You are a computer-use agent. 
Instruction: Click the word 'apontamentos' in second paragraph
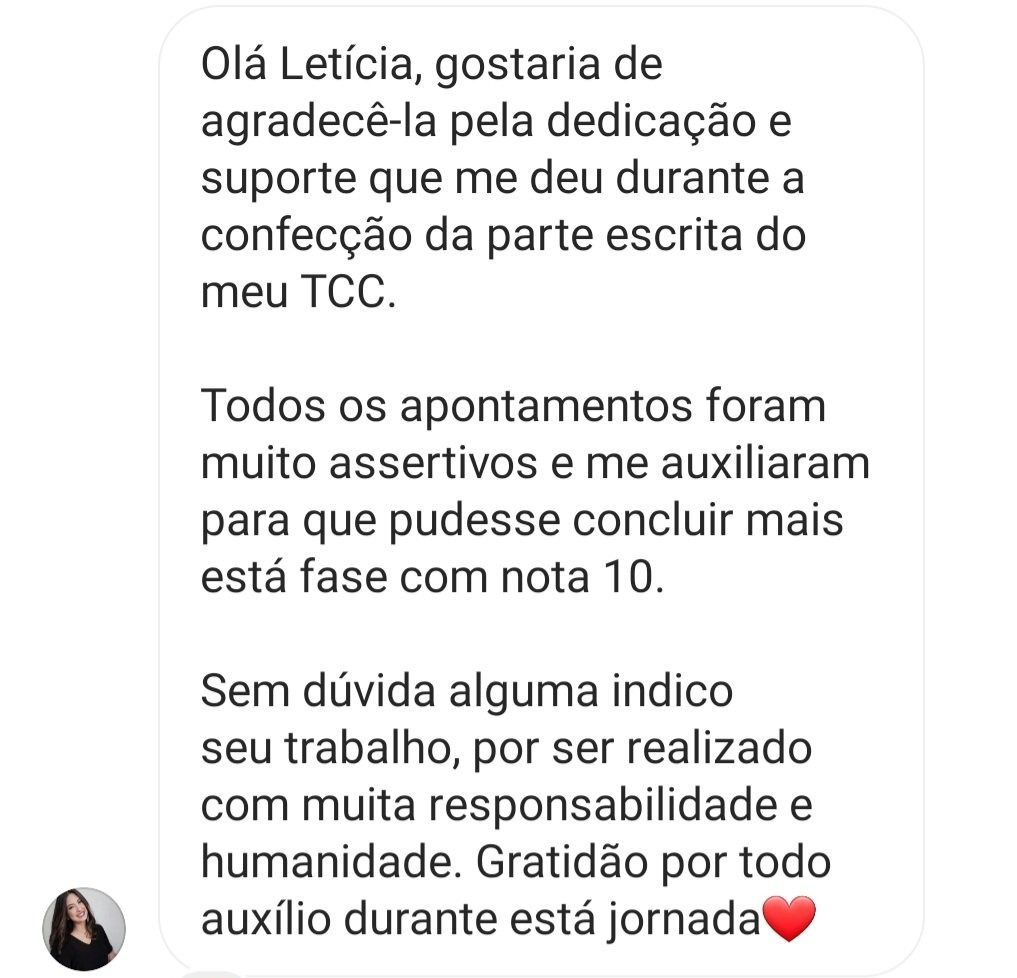click(546, 408)
